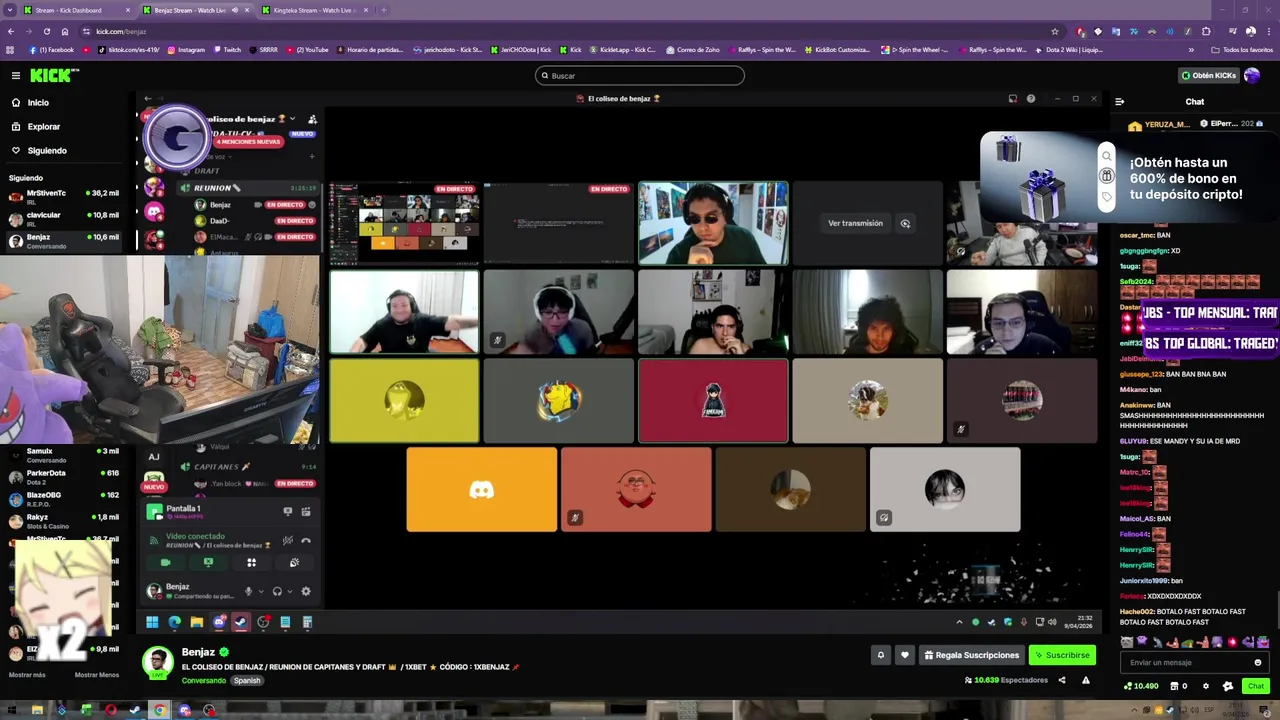Report stream via warning triangle icon
Screen dimensions: 1280x720
coord(1086,680)
